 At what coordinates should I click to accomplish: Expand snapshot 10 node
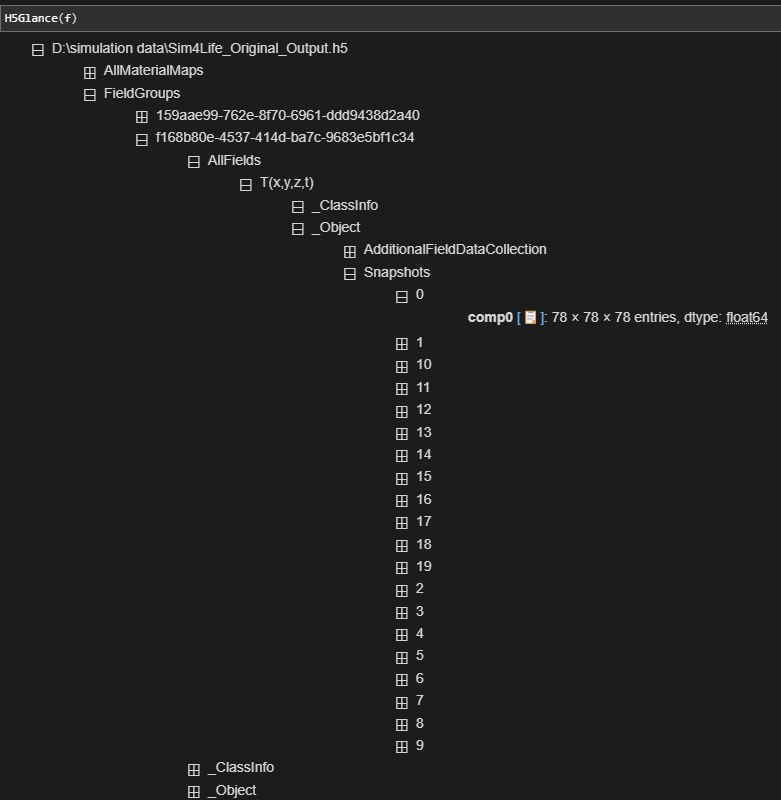(402, 366)
